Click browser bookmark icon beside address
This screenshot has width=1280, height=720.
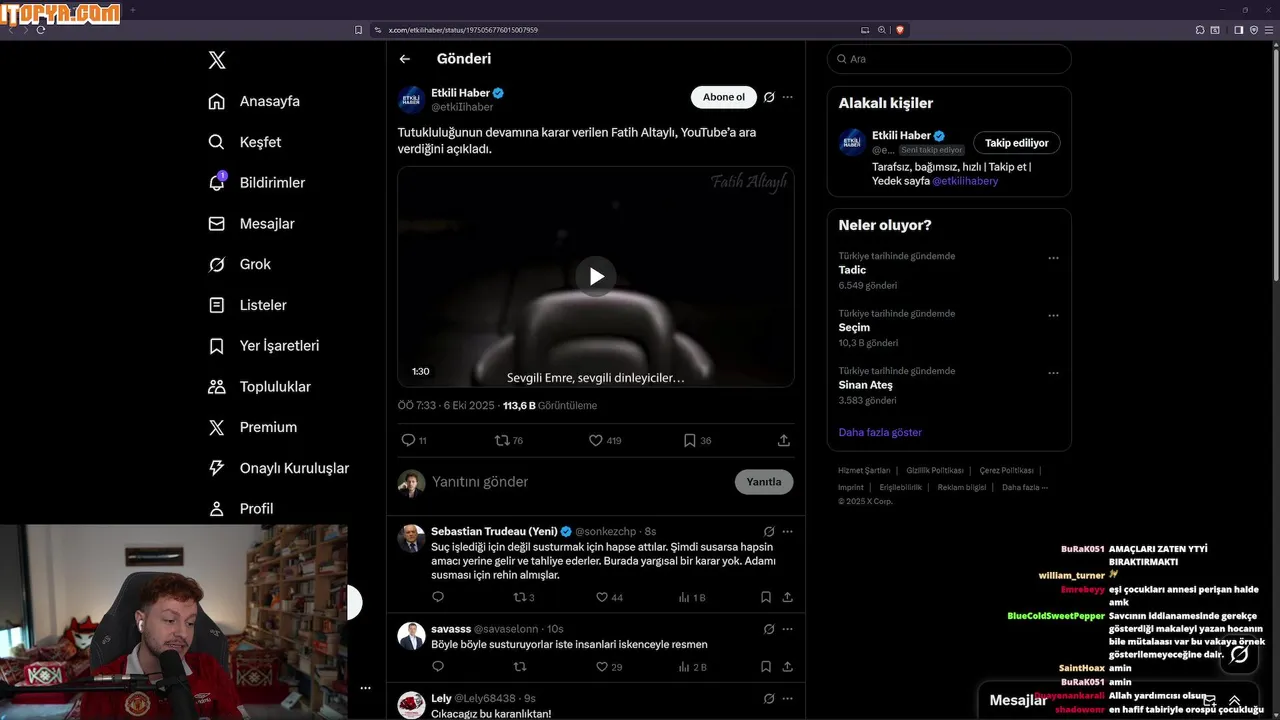tap(358, 30)
